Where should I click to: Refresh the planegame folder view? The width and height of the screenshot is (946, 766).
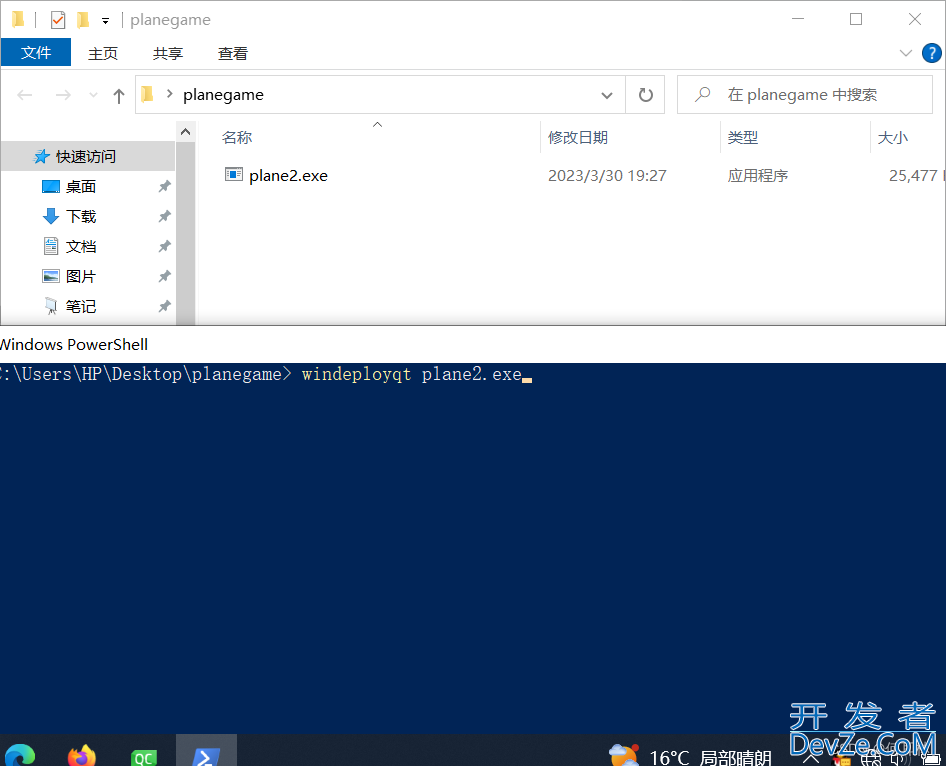pos(646,95)
